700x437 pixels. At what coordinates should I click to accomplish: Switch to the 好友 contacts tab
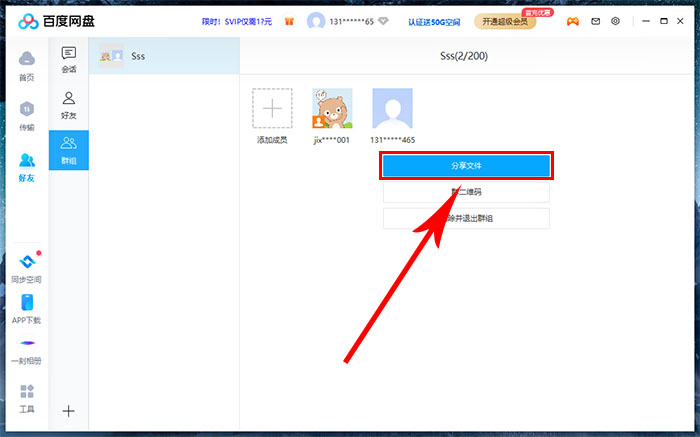pos(69,106)
